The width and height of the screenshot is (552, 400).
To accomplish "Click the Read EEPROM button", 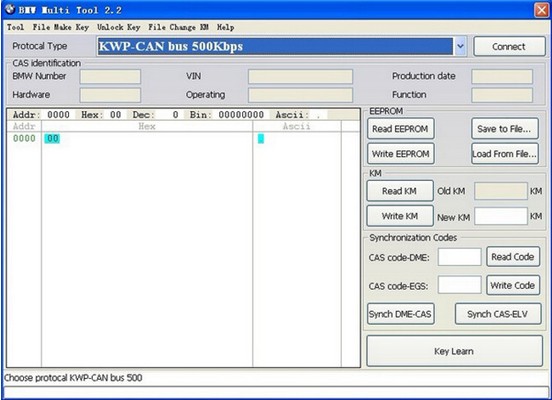I will coord(400,129).
